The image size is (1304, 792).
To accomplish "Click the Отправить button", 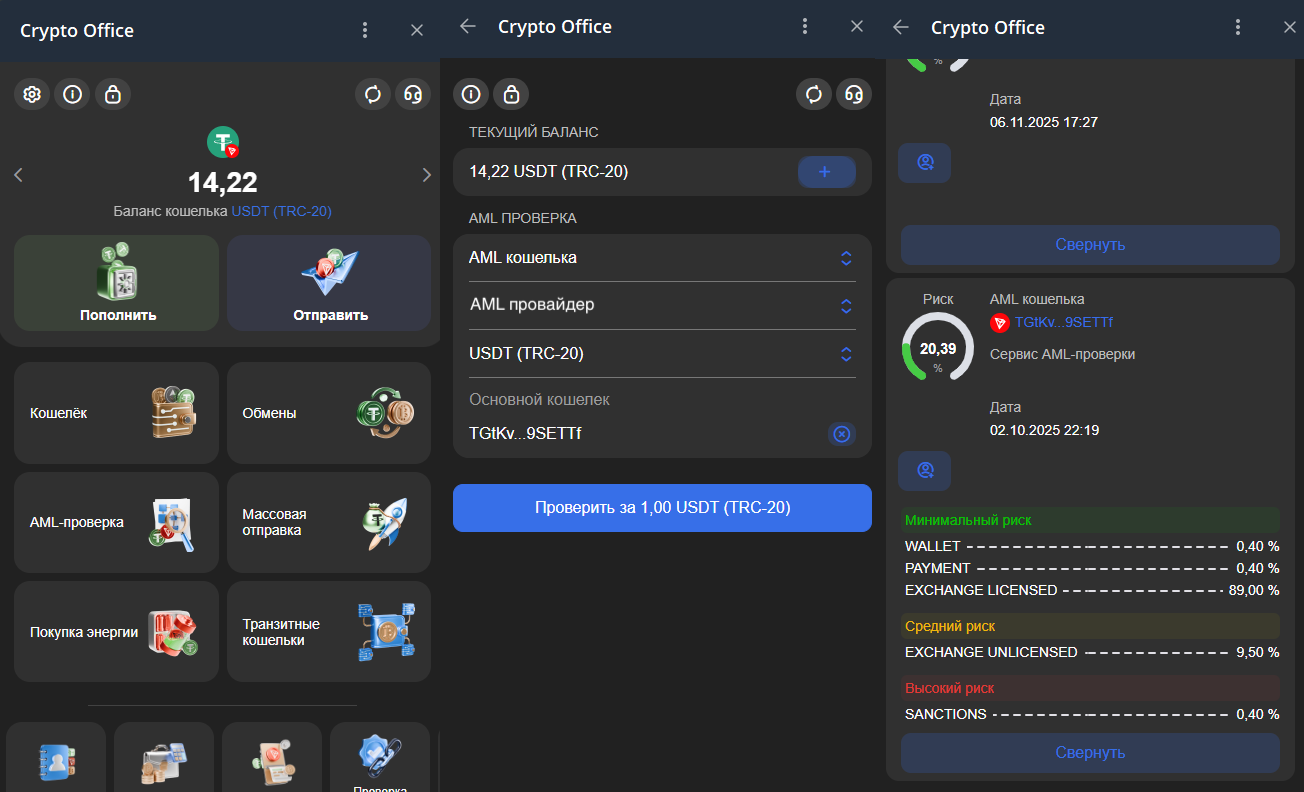I will point(329,283).
